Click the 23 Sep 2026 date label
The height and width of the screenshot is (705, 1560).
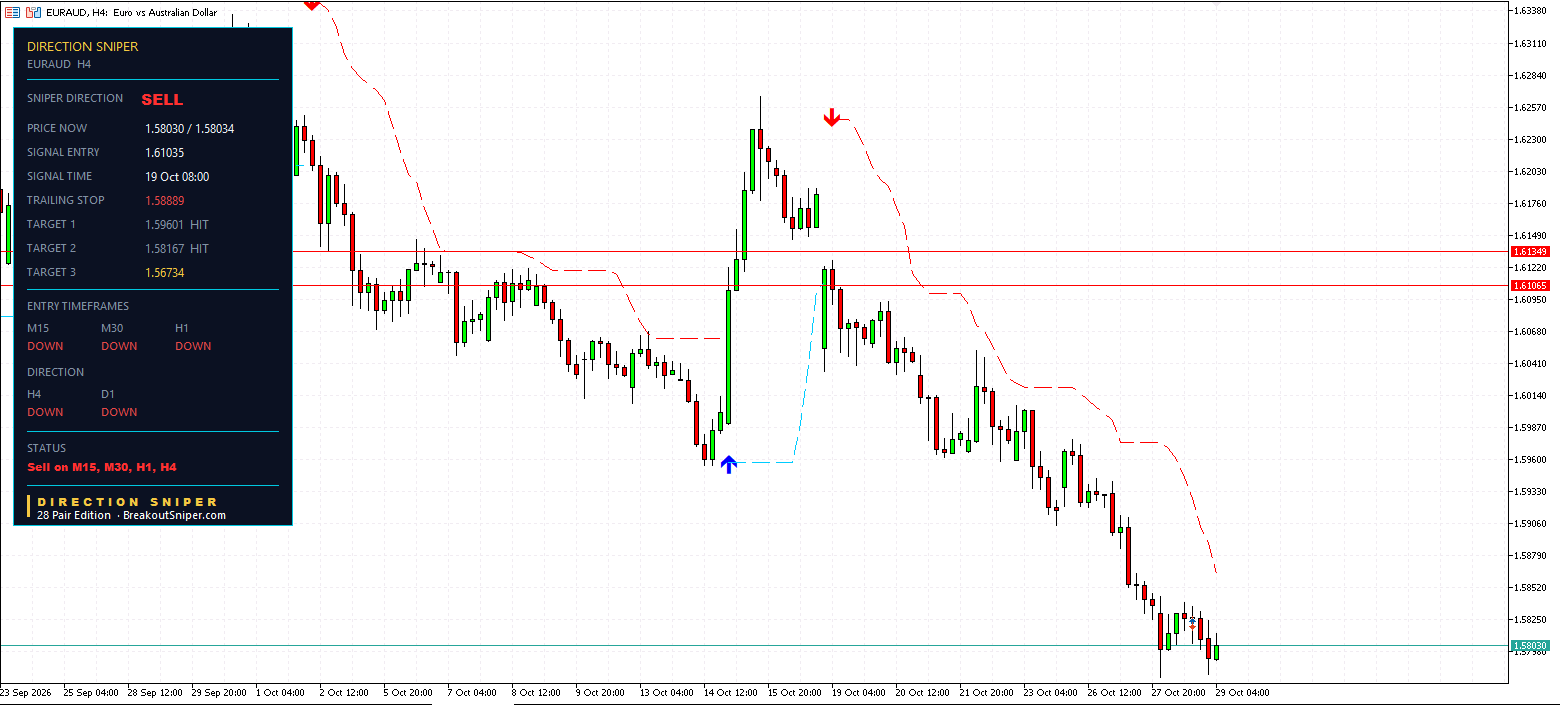(27, 692)
